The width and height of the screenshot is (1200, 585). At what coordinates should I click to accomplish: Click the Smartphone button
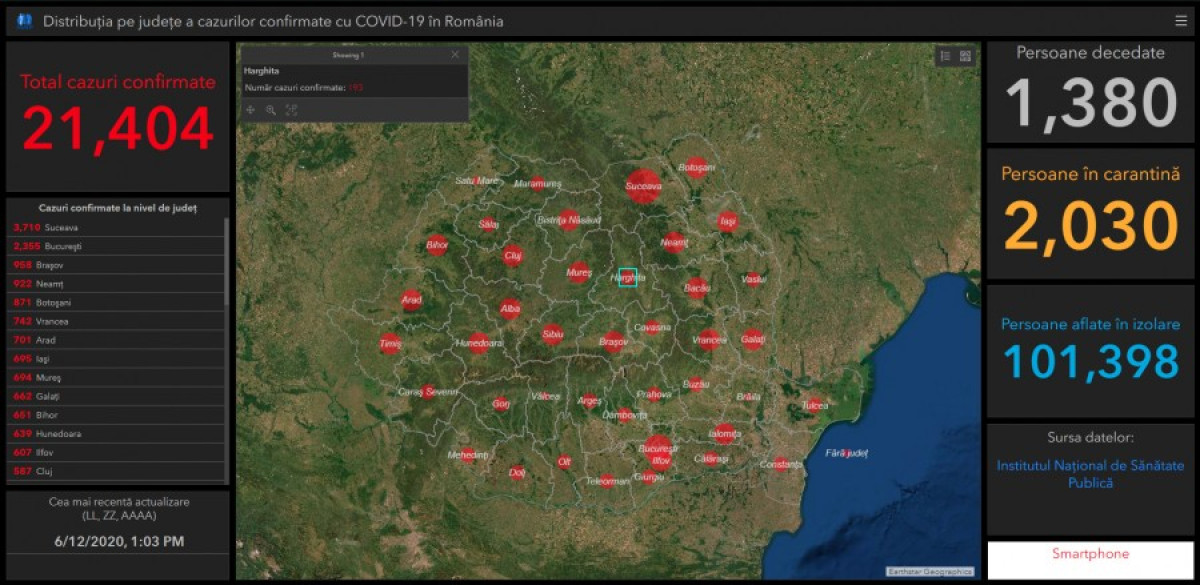pyautogui.click(x=1089, y=554)
